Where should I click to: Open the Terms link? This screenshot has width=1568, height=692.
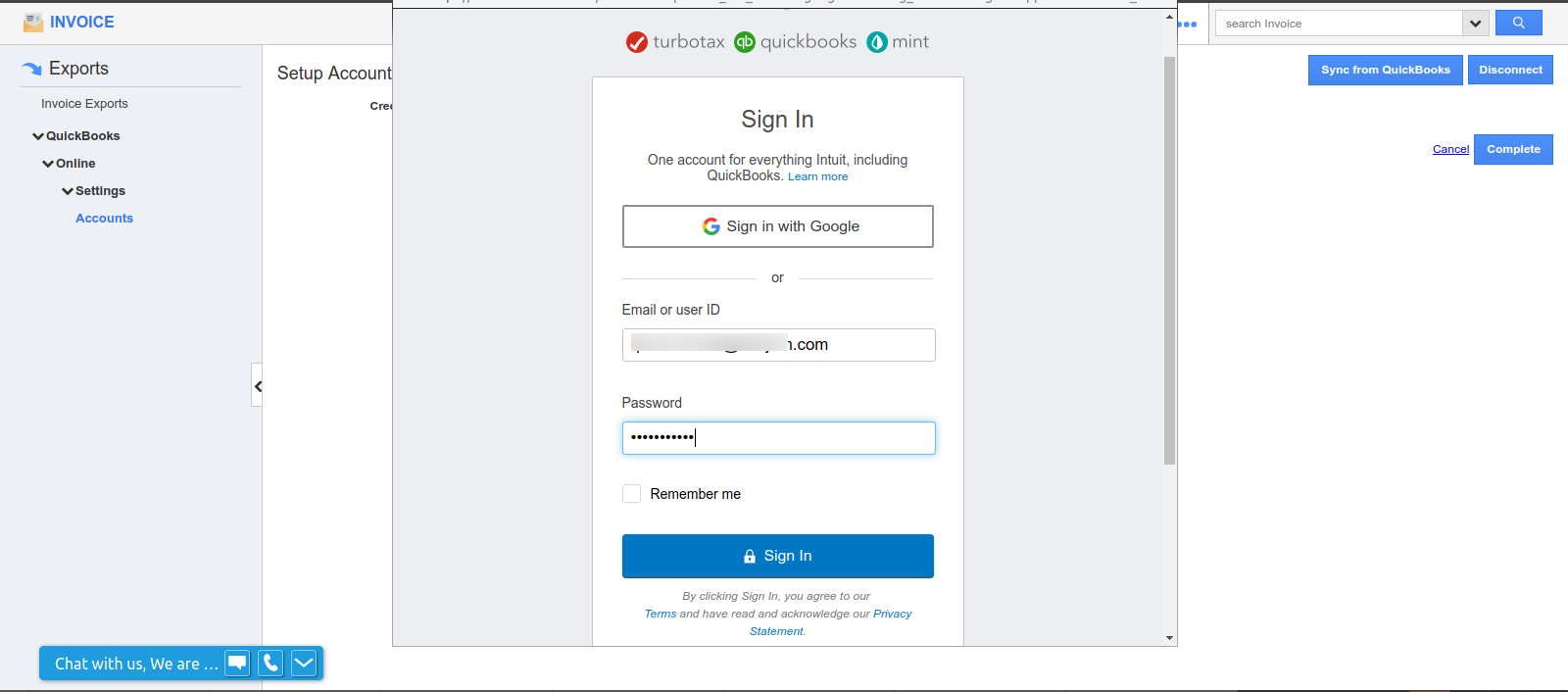tap(660, 614)
